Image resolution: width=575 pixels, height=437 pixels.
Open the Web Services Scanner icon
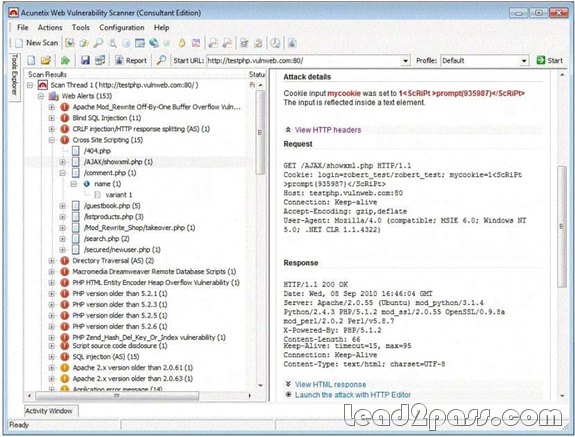(x=213, y=43)
